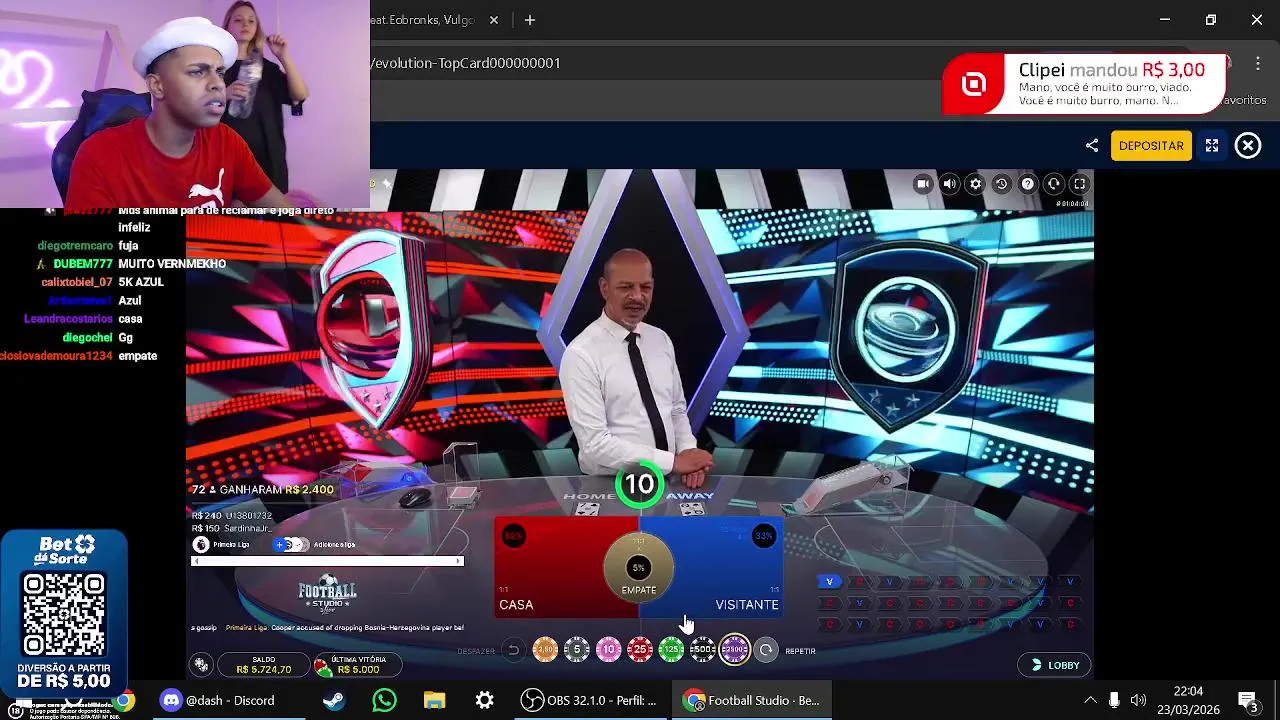The height and width of the screenshot is (720, 1280).
Task: Open WhatsApp from the taskbar
Action: tap(384, 700)
